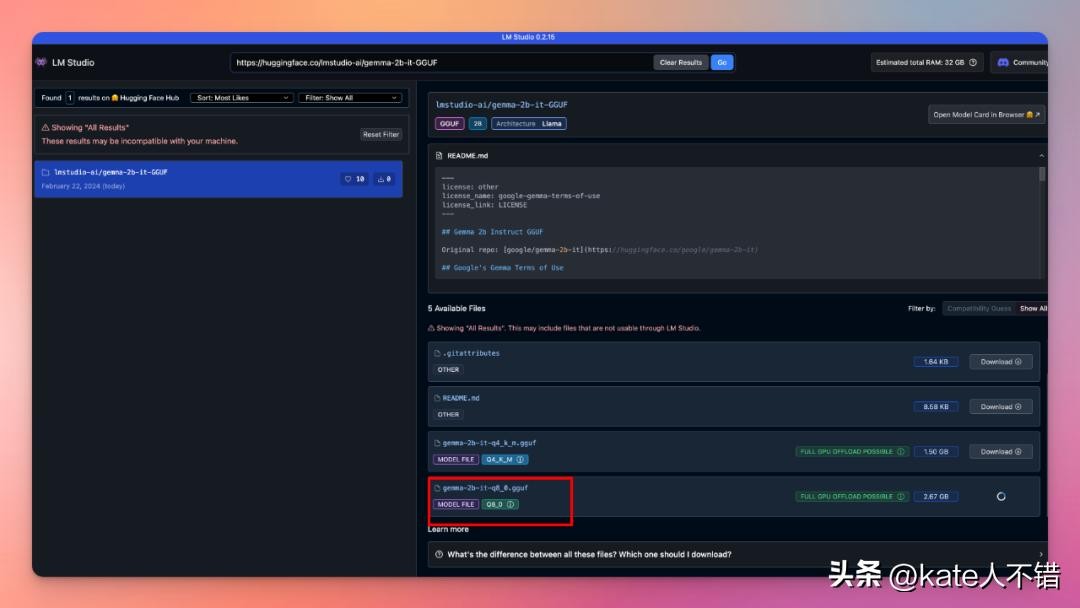Collapse the README.md section
The image size is (1080, 608).
pyautogui.click(x=1041, y=156)
